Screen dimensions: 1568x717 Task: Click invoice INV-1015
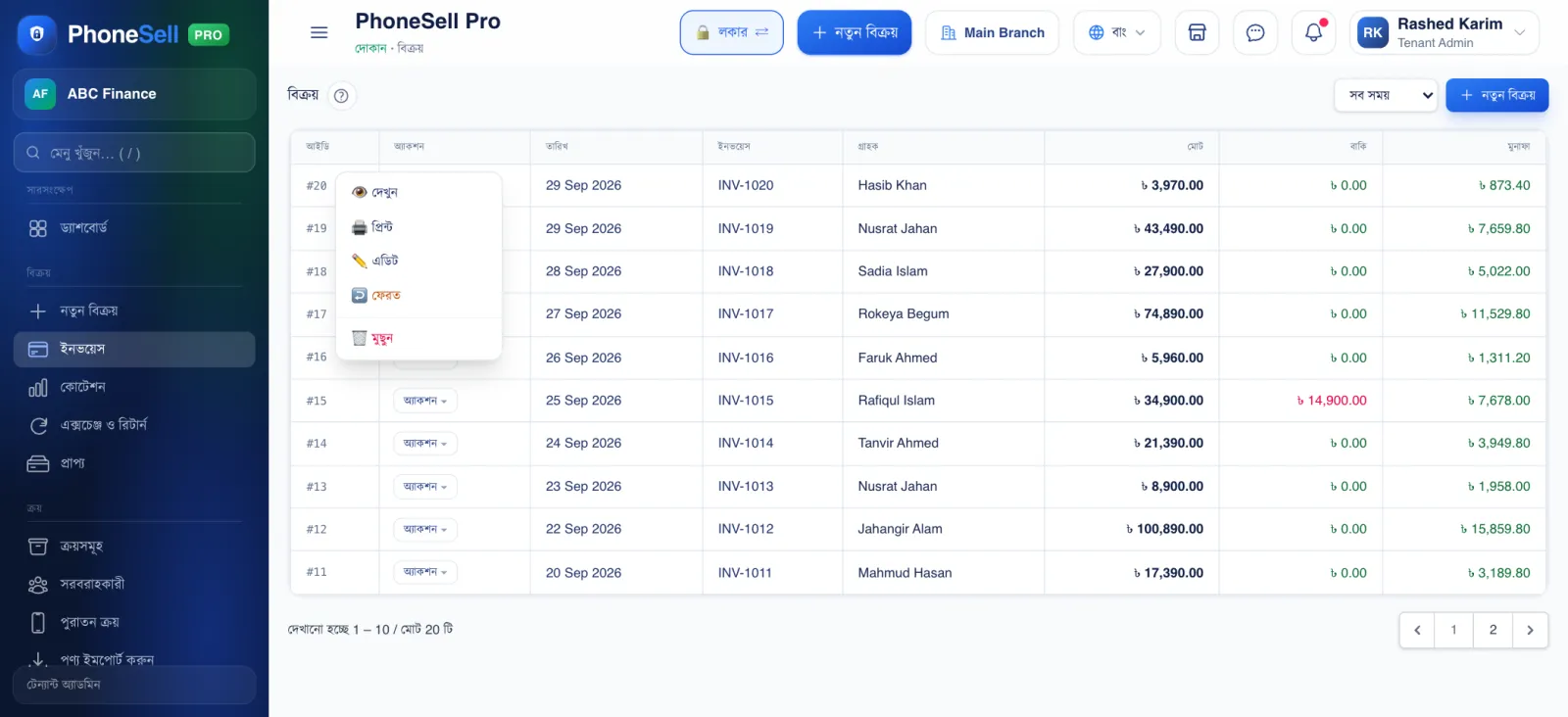(x=746, y=401)
